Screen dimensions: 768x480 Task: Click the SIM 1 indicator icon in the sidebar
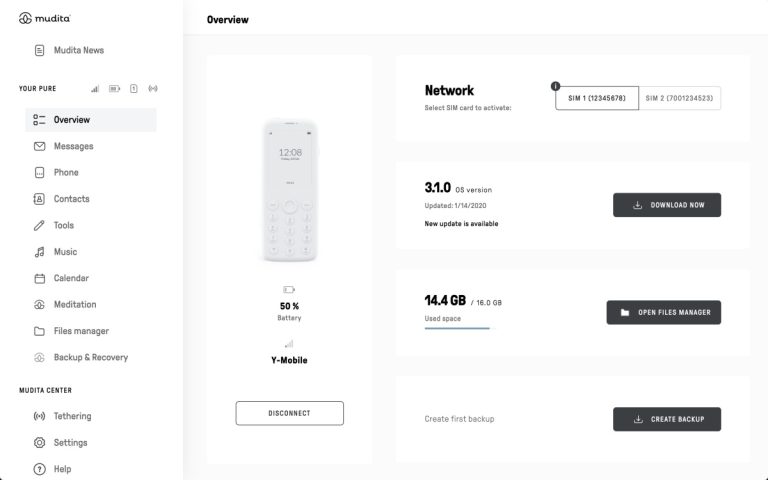pyautogui.click(x=134, y=89)
